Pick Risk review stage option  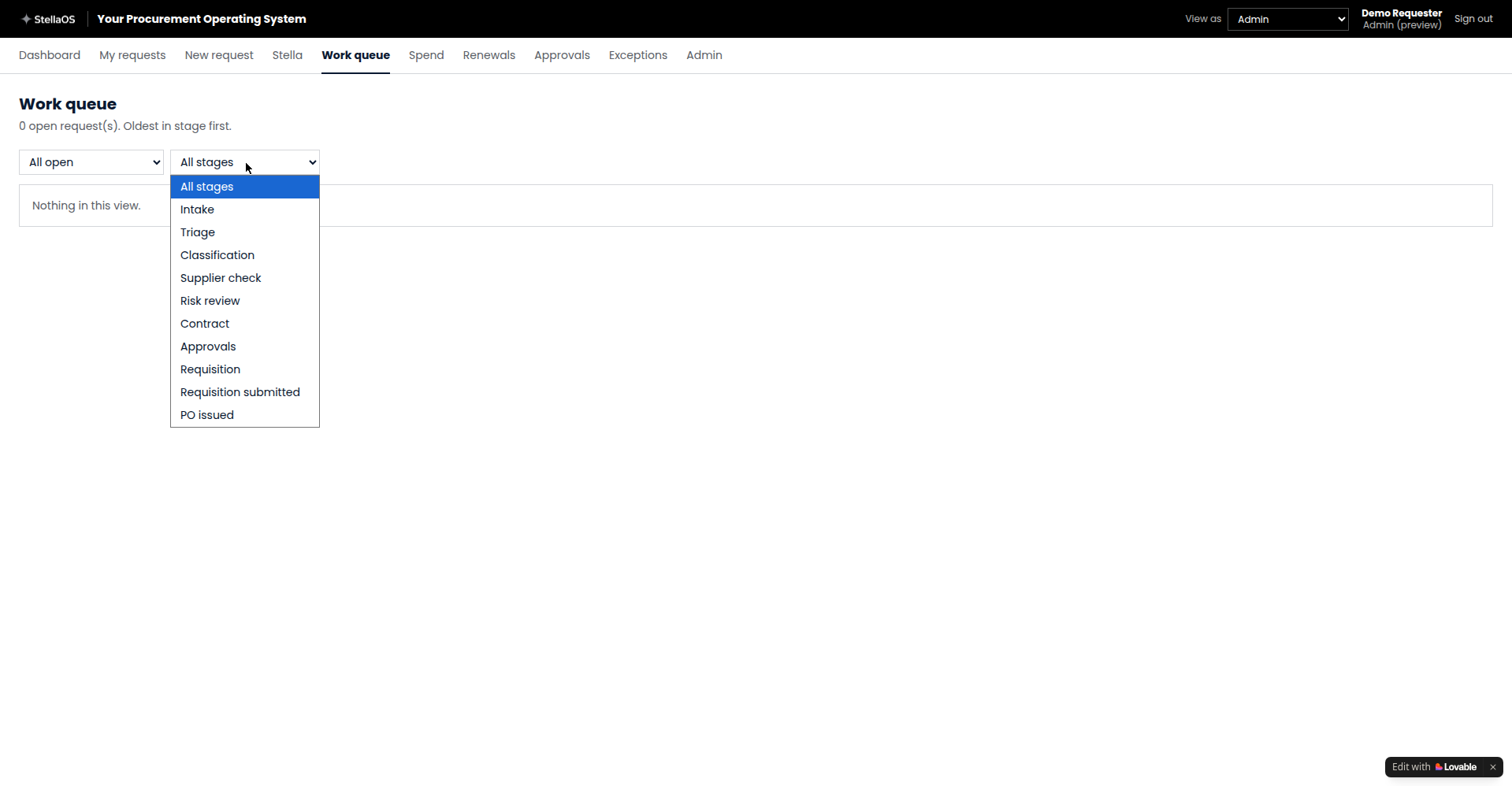pyautogui.click(x=245, y=301)
